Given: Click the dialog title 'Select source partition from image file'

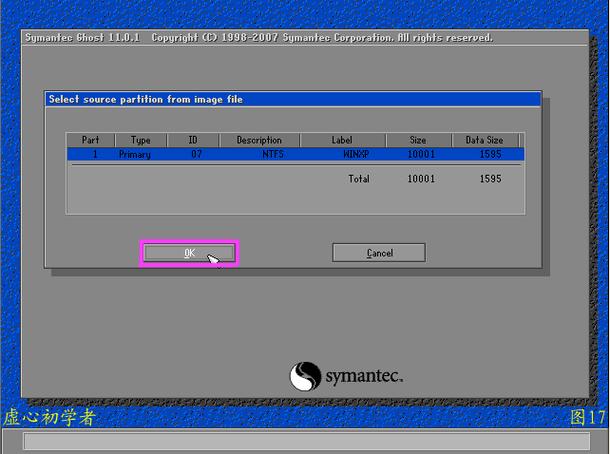Looking at the screenshot, I should (146, 100).
